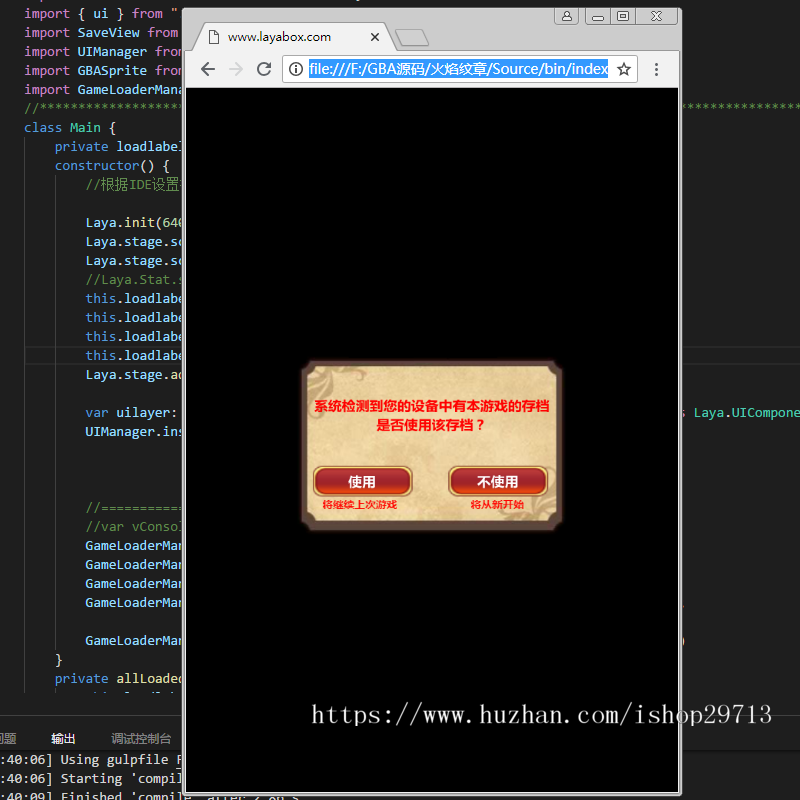Click the address bar URL field

(458, 69)
